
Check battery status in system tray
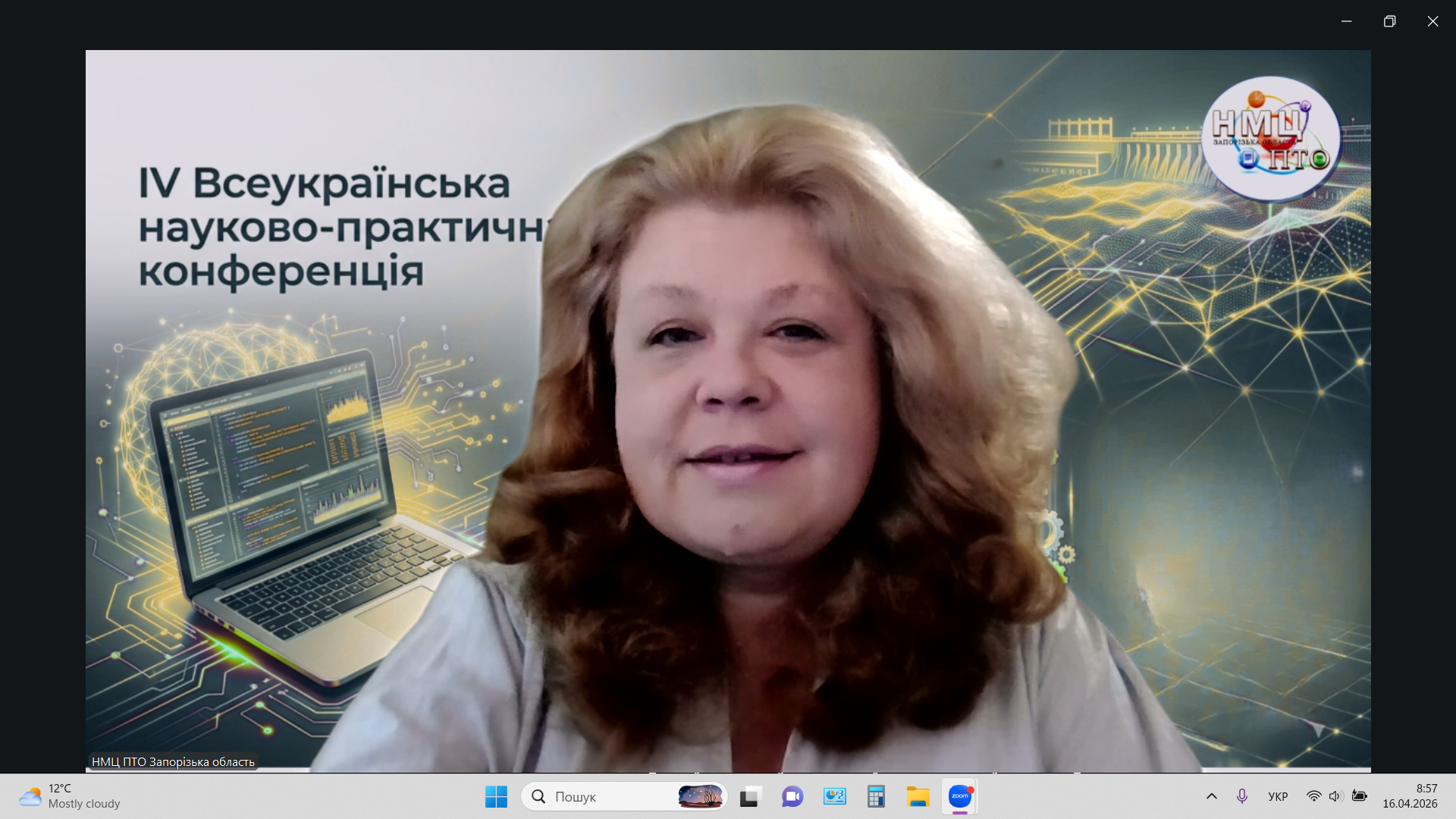pyautogui.click(x=1359, y=796)
